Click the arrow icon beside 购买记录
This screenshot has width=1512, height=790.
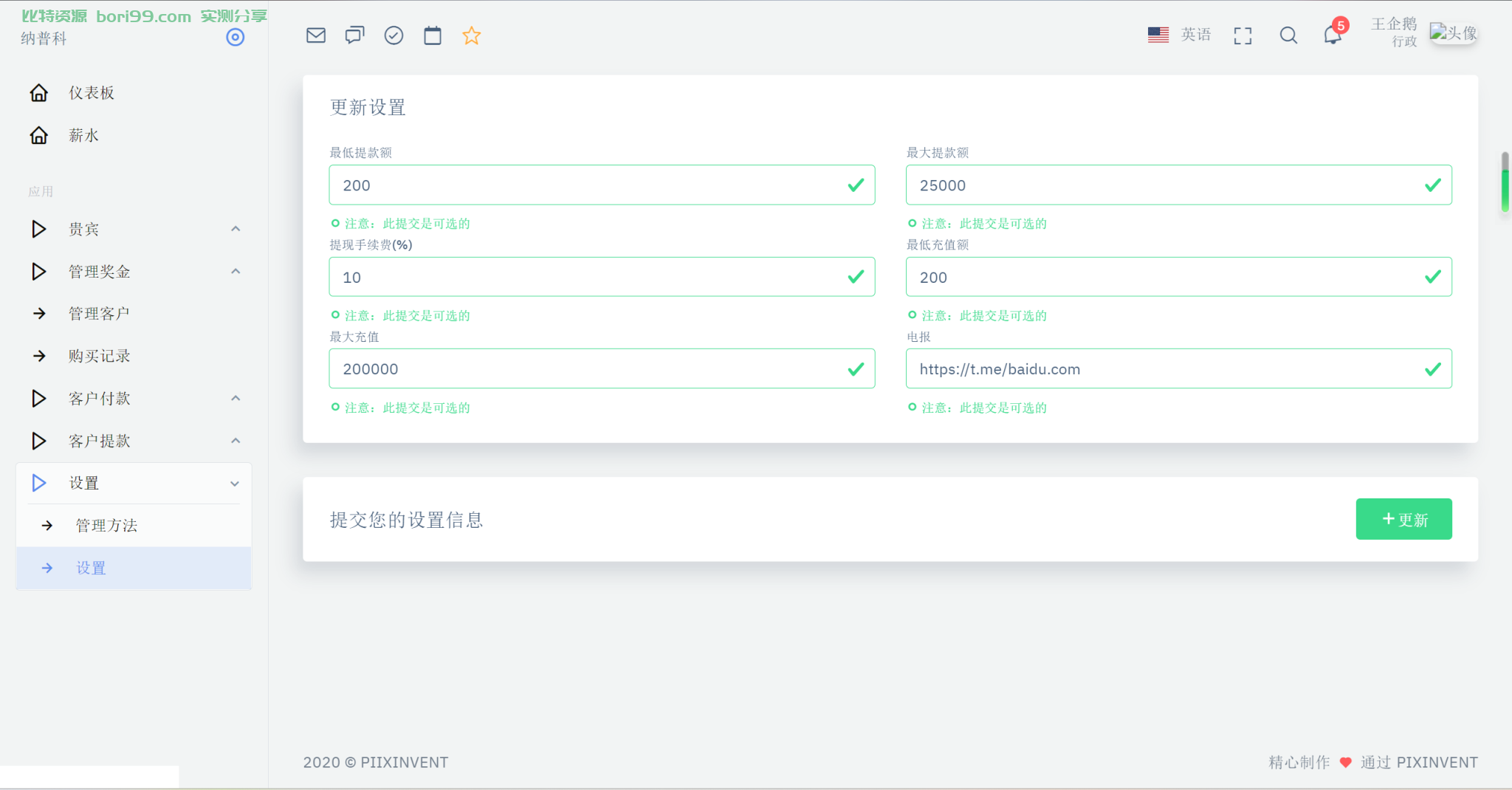click(x=40, y=356)
